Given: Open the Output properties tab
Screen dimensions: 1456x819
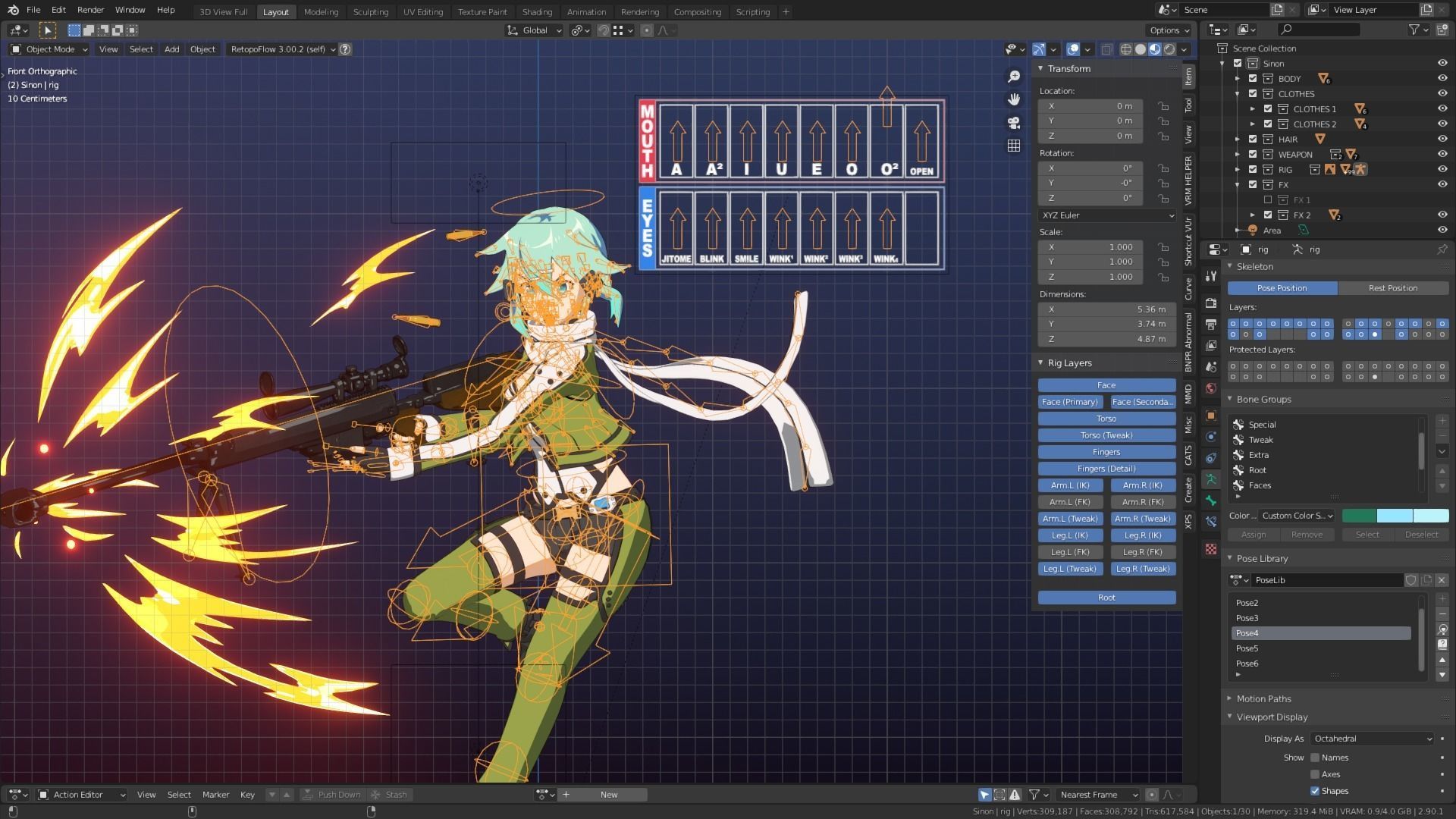Looking at the screenshot, I should tap(1211, 325).
